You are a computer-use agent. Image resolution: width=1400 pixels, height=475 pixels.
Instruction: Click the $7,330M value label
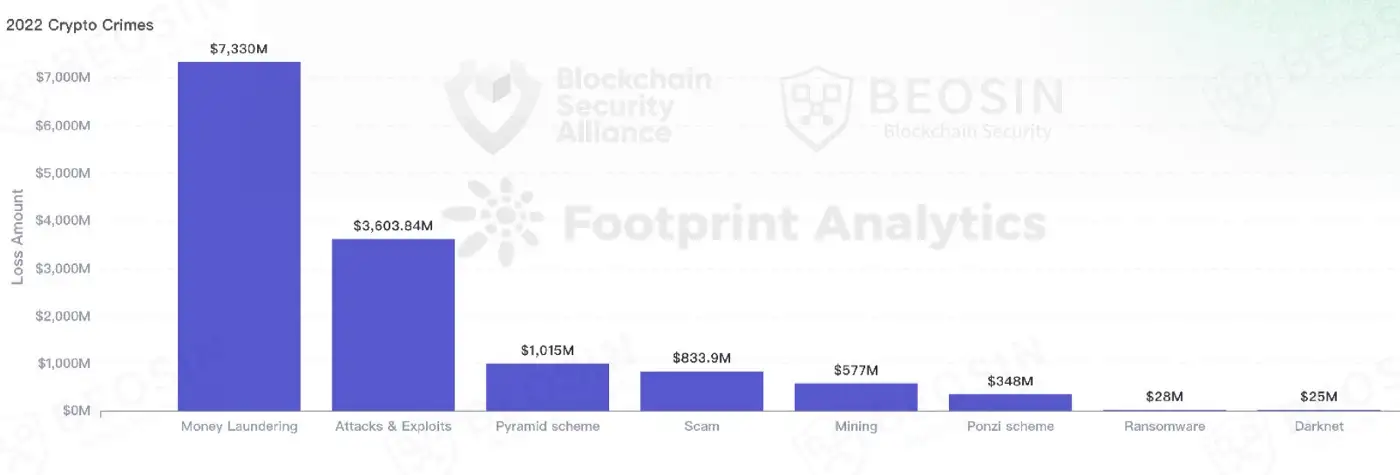[239, 48]
